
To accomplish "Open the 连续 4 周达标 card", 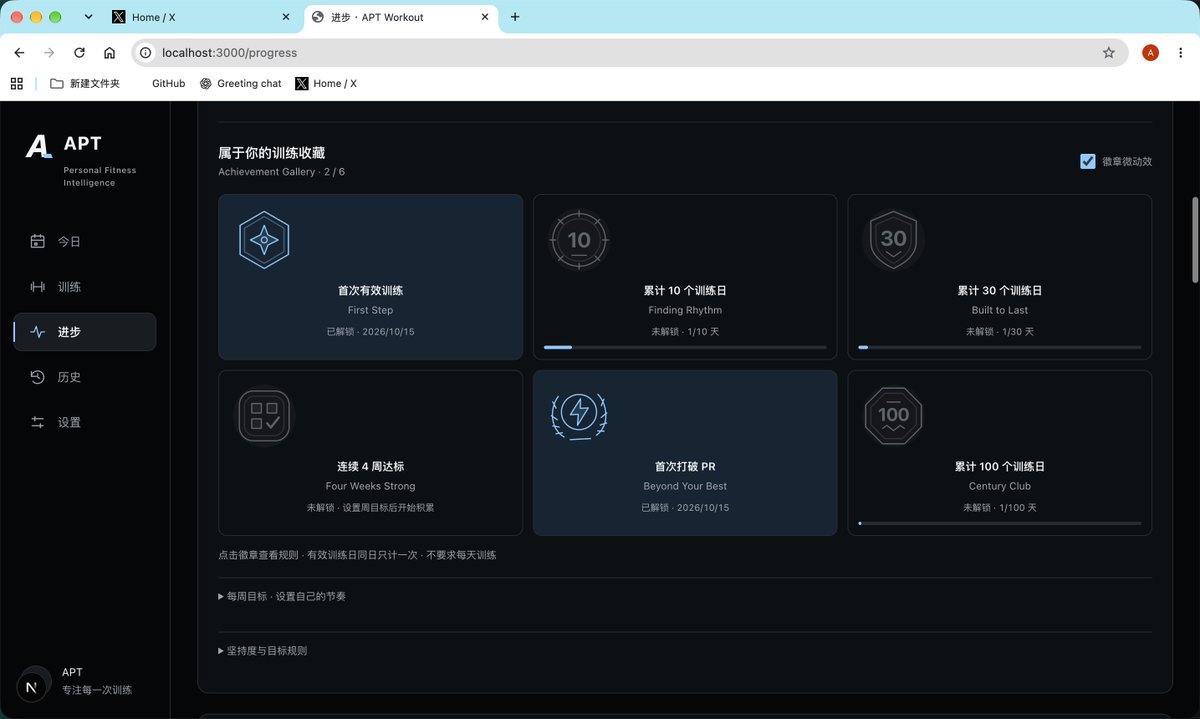I will (370, 453).
